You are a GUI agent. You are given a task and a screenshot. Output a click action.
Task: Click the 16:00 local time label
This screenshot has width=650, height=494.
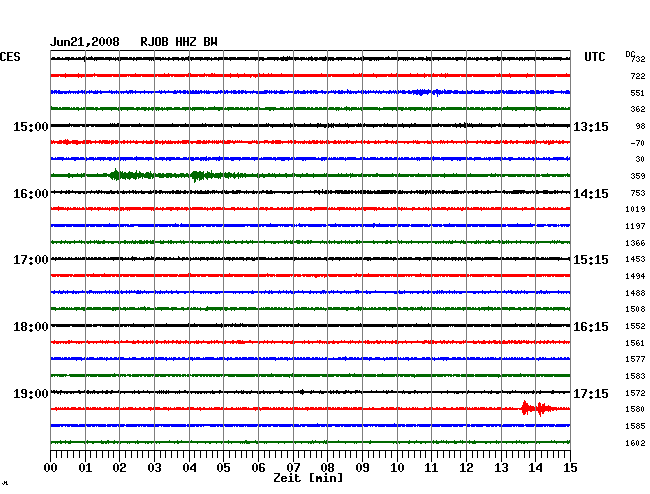(x=31, y=194)
